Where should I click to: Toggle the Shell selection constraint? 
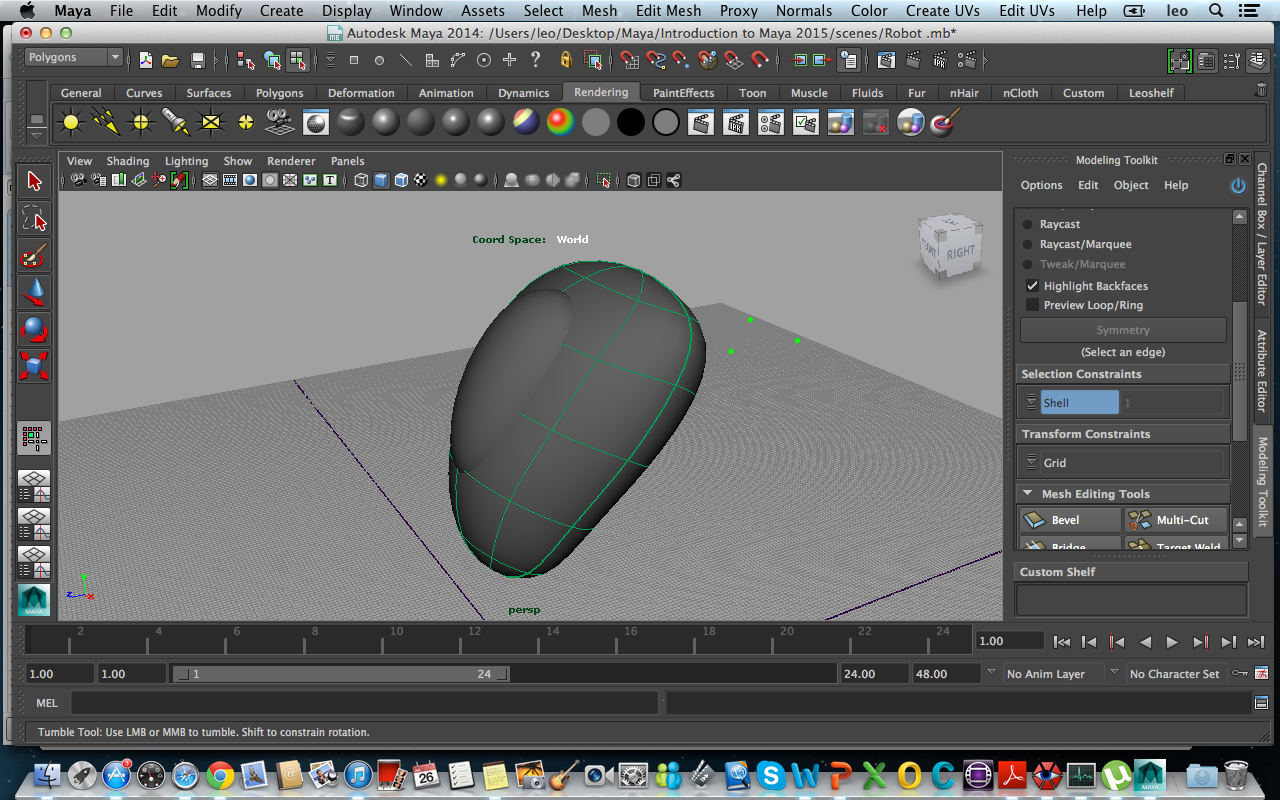click(1079, 403)
